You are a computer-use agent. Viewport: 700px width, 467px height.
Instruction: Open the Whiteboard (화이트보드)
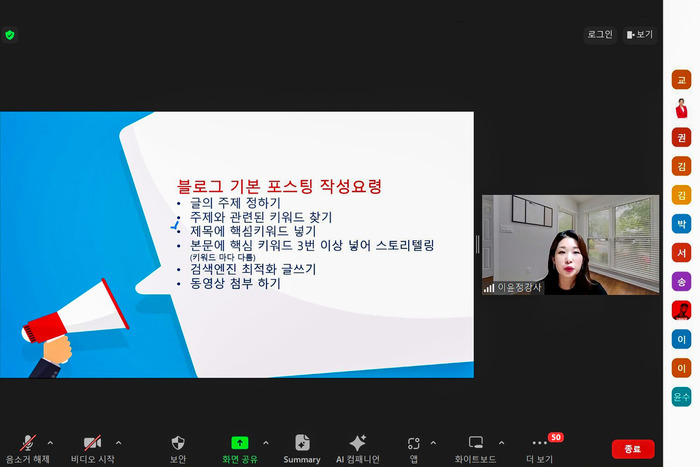coord(476,443)
